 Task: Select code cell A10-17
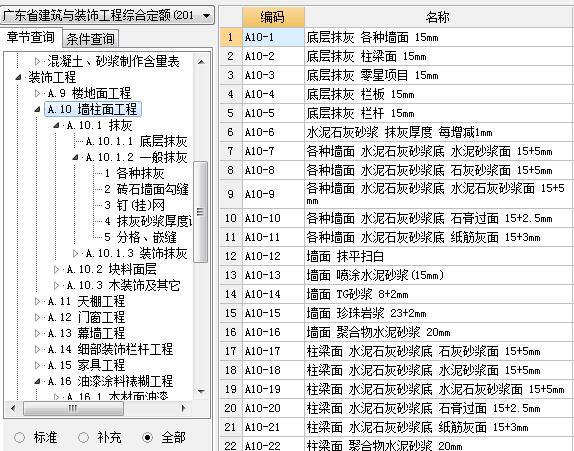point(273,351)
